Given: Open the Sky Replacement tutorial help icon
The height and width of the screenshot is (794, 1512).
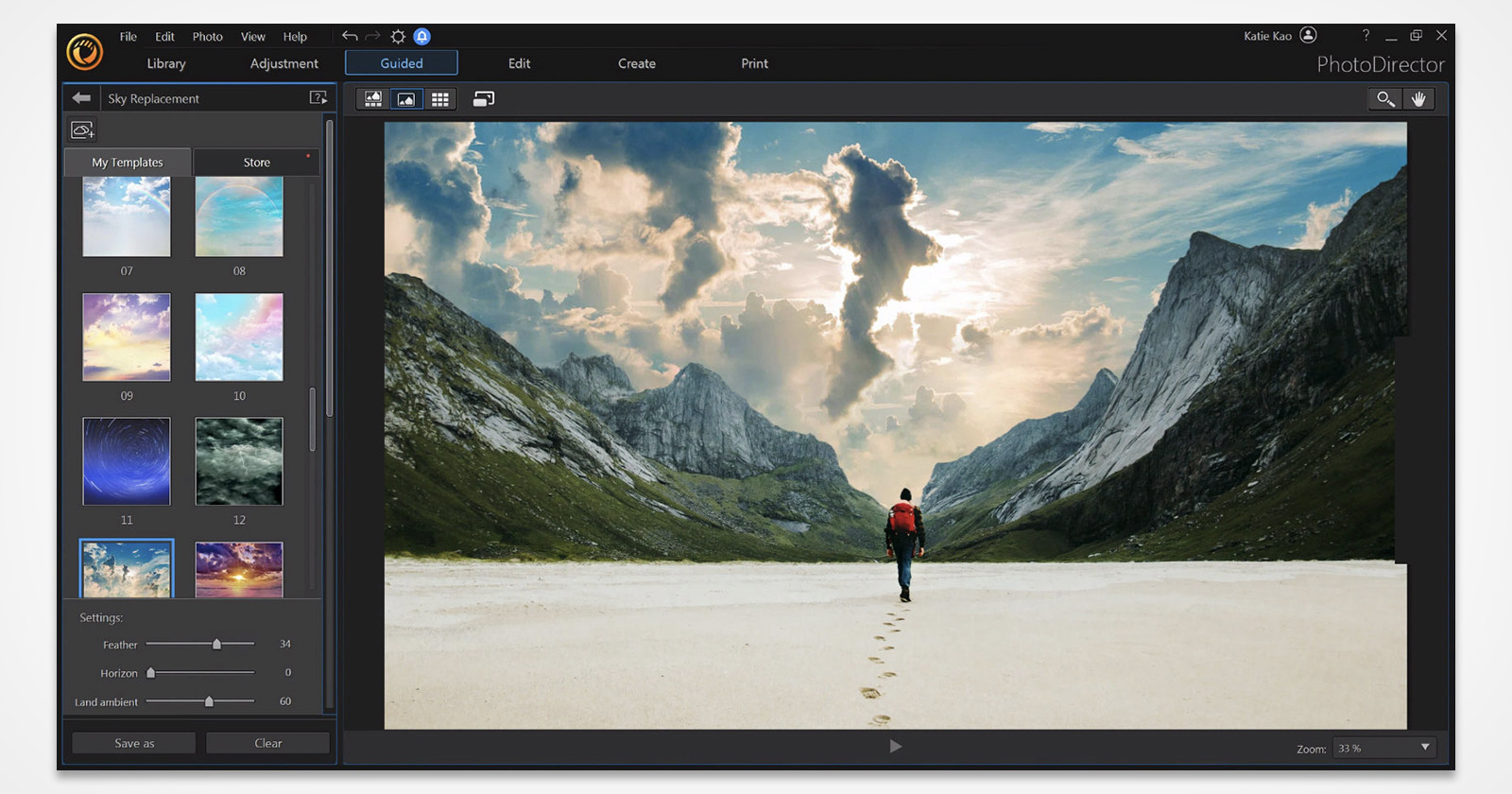Looking at the screenshot, I should click(x=318, y=98).
